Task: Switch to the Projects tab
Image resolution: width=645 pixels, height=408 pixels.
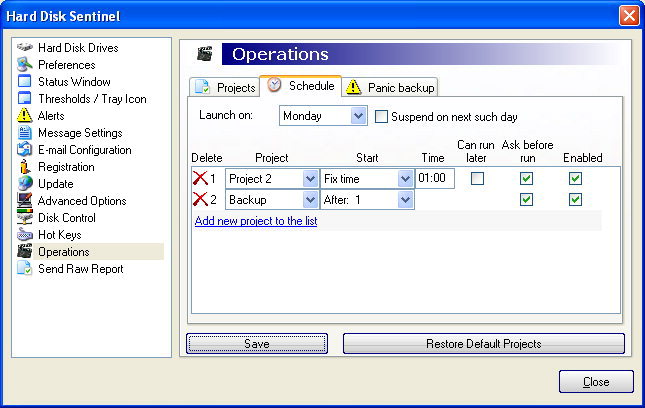Action: point(225,87)
